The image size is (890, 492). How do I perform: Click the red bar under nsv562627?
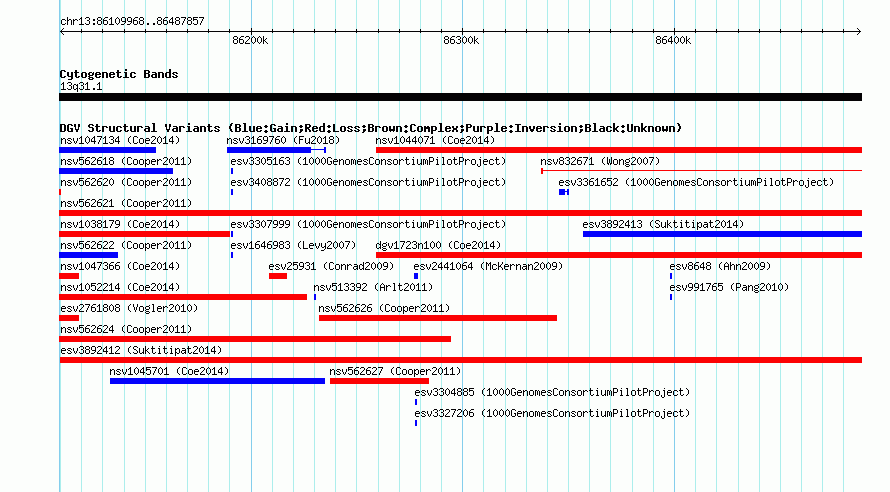tap(379, 381)
